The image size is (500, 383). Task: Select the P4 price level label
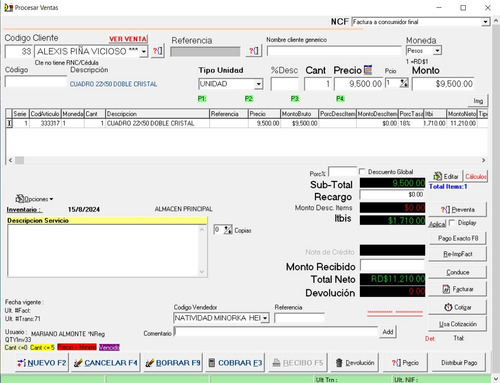tap(340, 99)
